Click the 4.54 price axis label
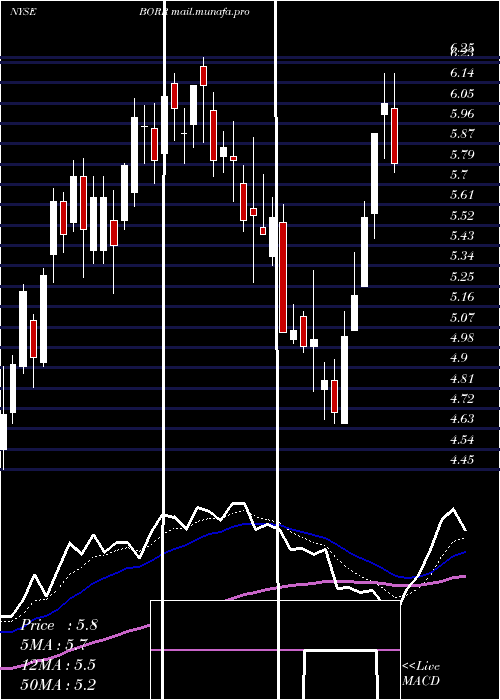Image resolution: width=500 pixels, height=700 pixels. [x=462, y=440]
